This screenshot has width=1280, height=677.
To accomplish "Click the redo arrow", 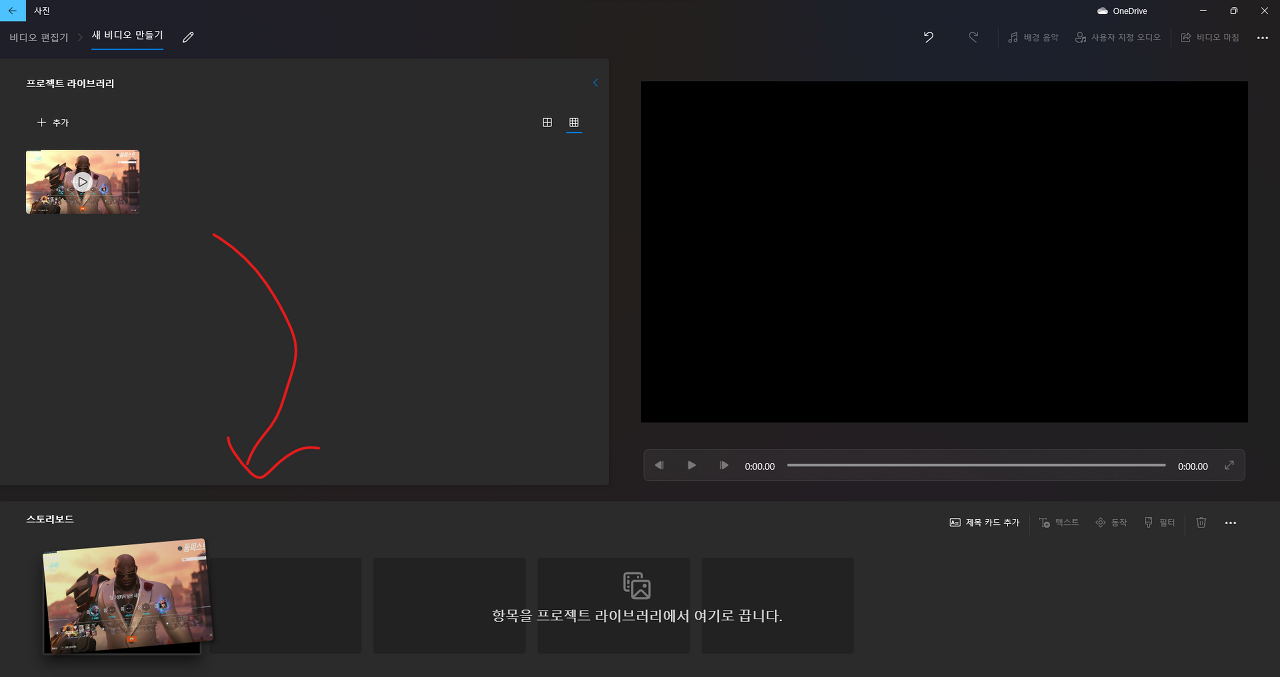I will (x=973, y=37).
